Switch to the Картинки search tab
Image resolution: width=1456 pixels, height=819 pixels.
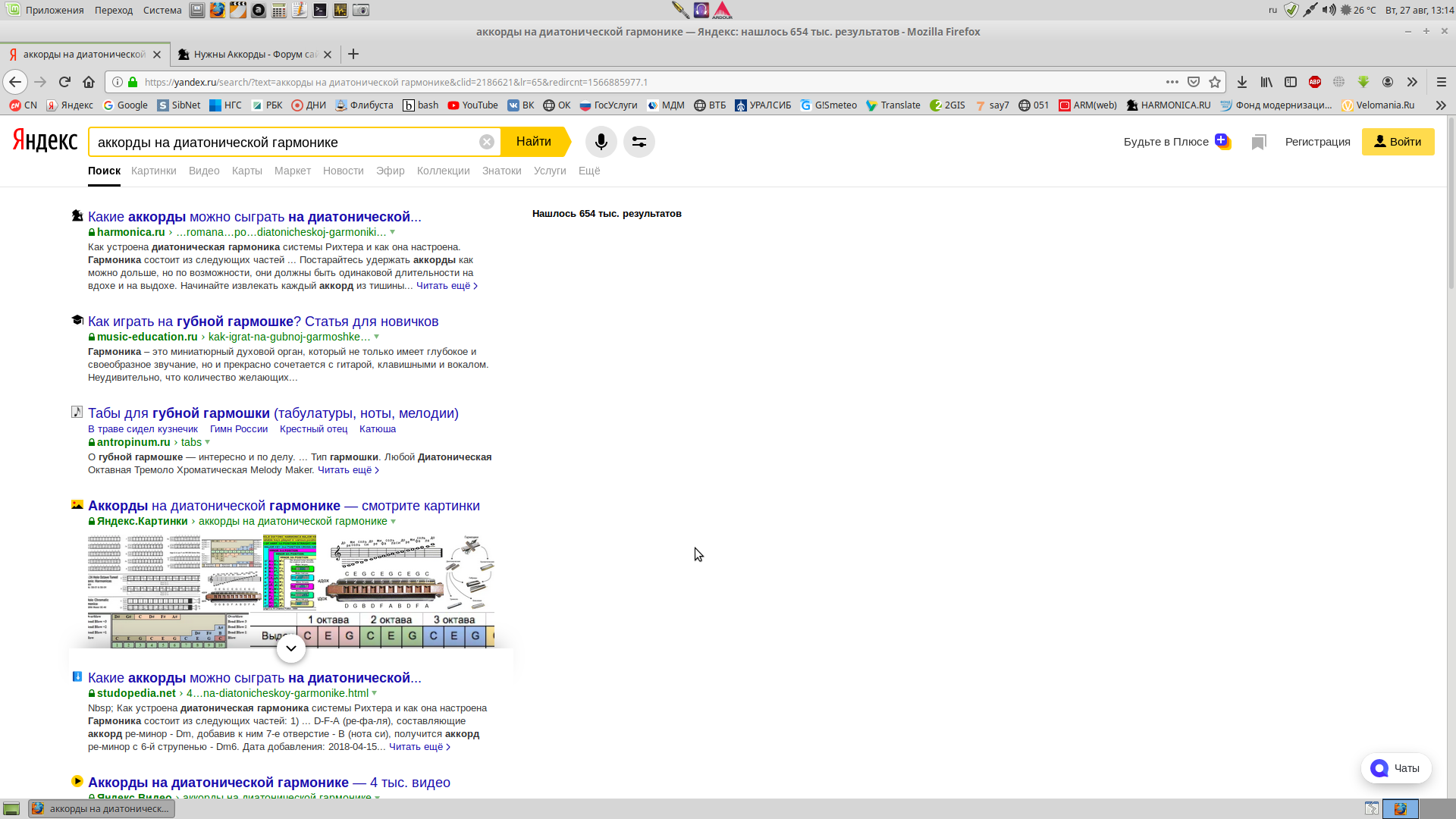[153, 171]
